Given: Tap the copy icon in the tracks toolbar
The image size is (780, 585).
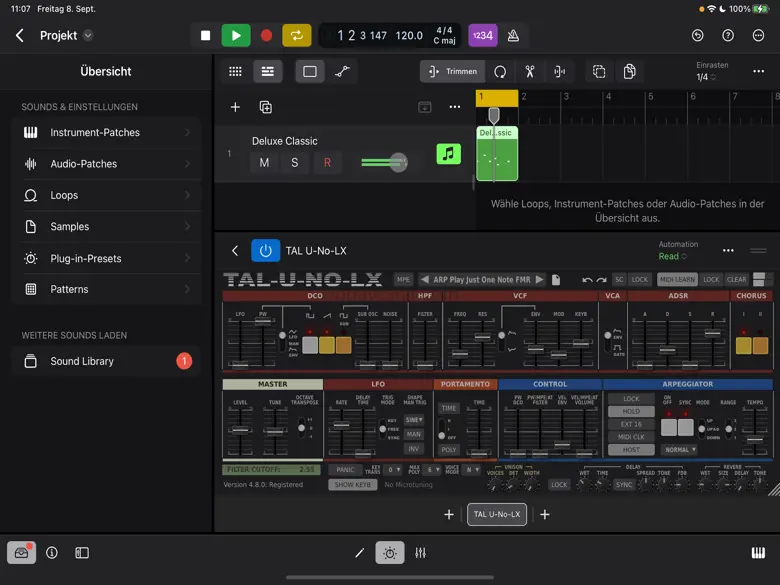Looking at the screenshot, I should click(629, 72).
